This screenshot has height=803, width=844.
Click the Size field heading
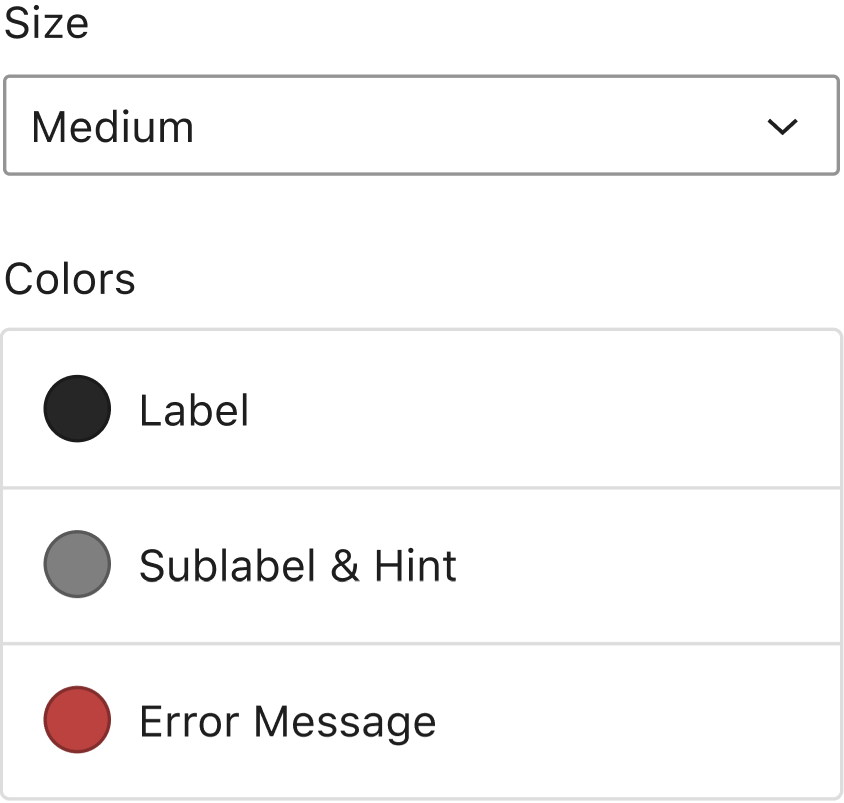tap(46, 22)
